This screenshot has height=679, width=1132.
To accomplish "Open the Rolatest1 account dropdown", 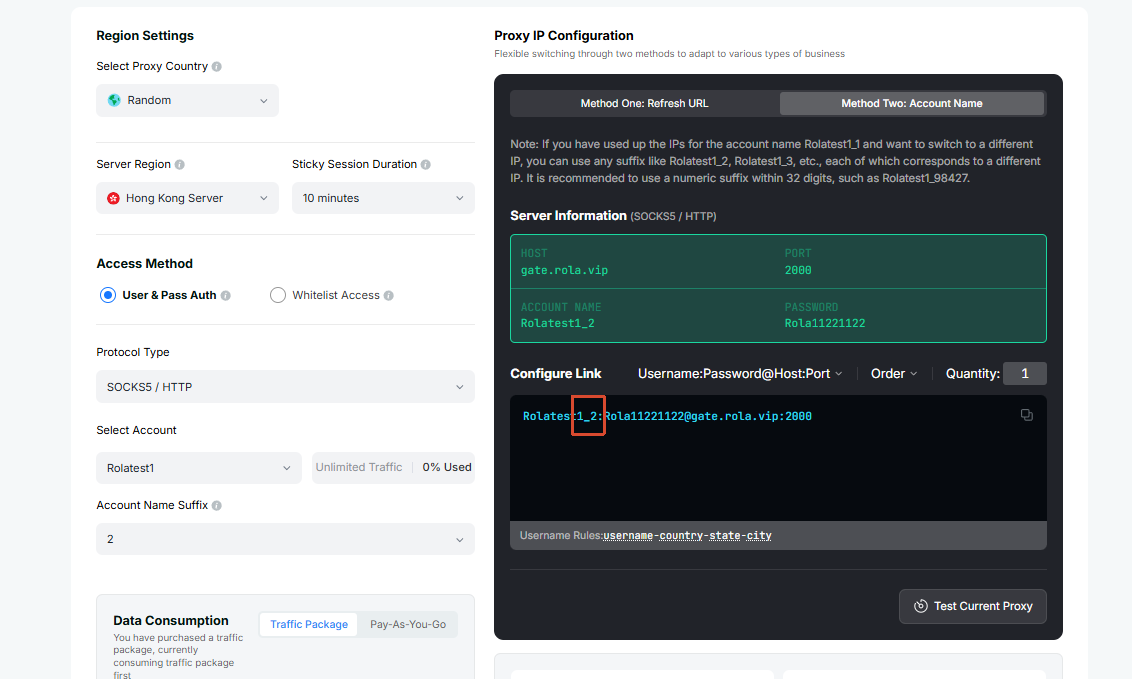I will tap(199, 468).
